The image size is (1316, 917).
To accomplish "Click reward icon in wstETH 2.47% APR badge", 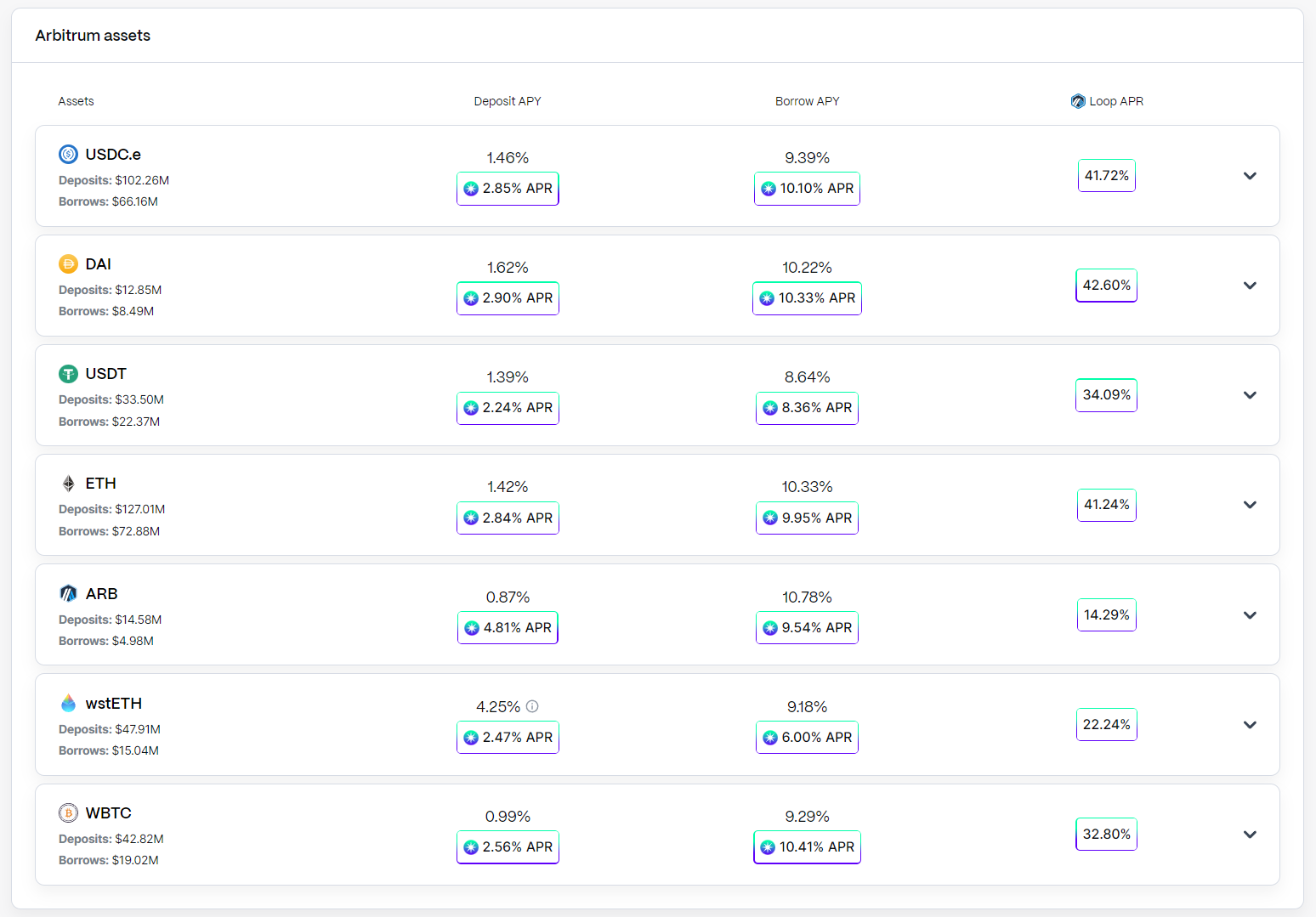I will pyautogui.click(x=471, y=738).
